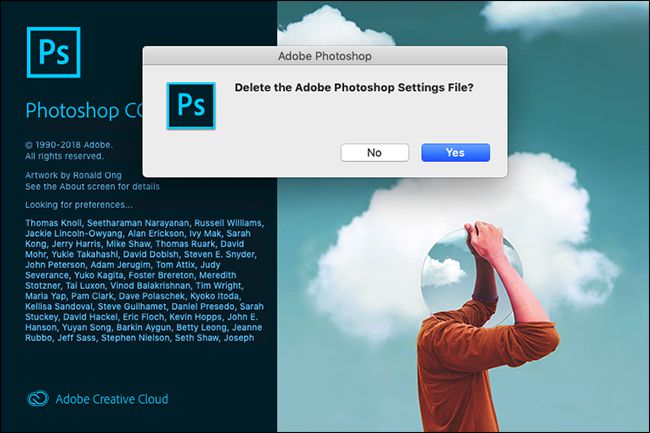Image resolution: width=650 pixels, height=433 pixels.
Task: Click See the About screen for details
Action: [92, 186]
